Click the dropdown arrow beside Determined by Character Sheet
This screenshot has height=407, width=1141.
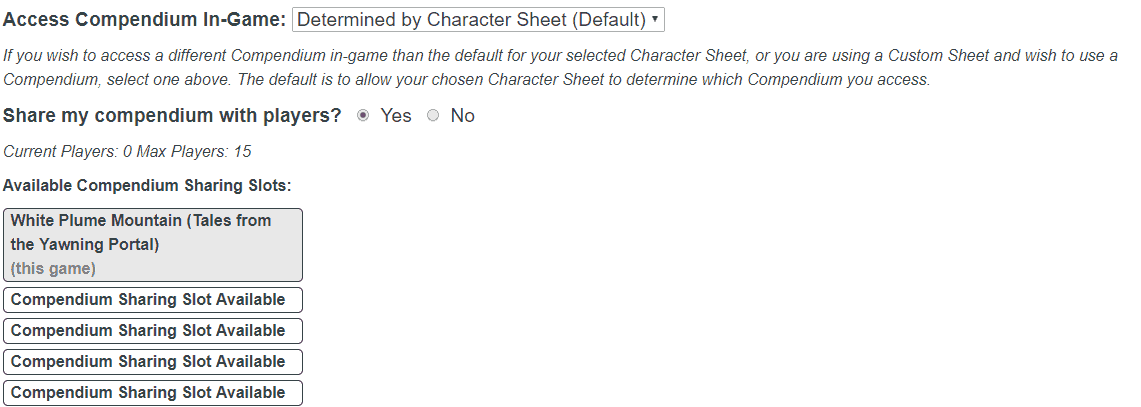[x=654, y=20]
